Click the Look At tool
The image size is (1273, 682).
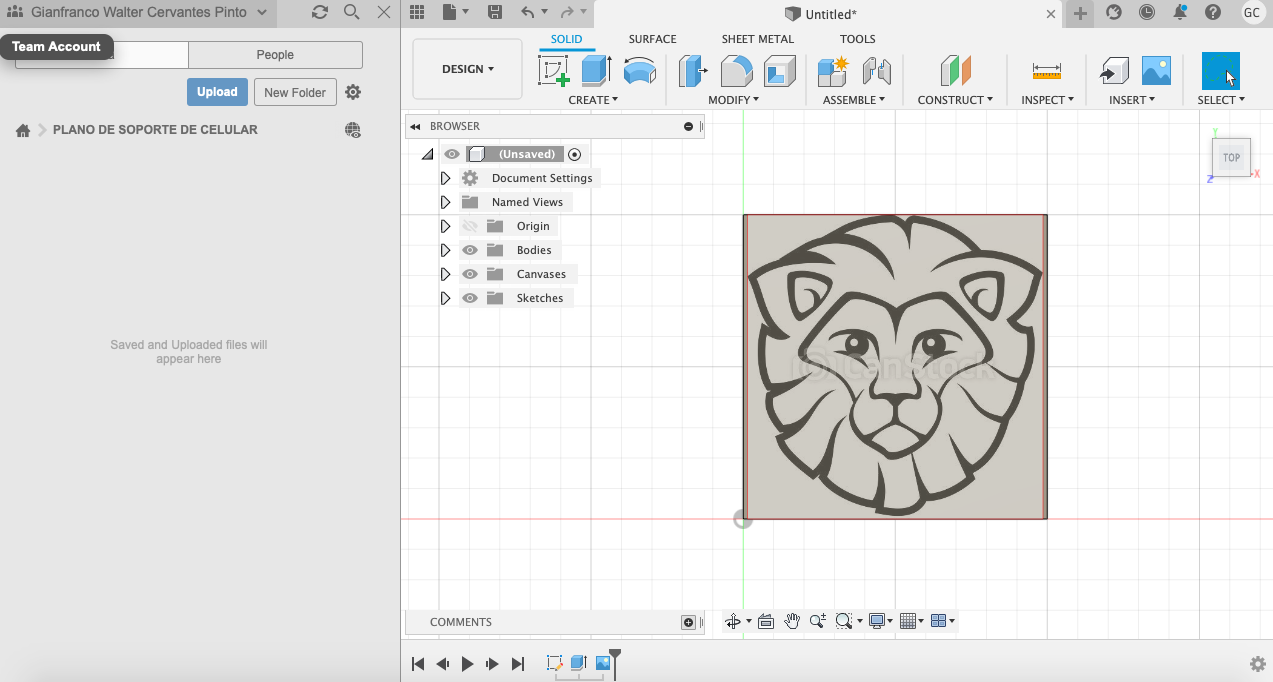(x=766, y=621)
